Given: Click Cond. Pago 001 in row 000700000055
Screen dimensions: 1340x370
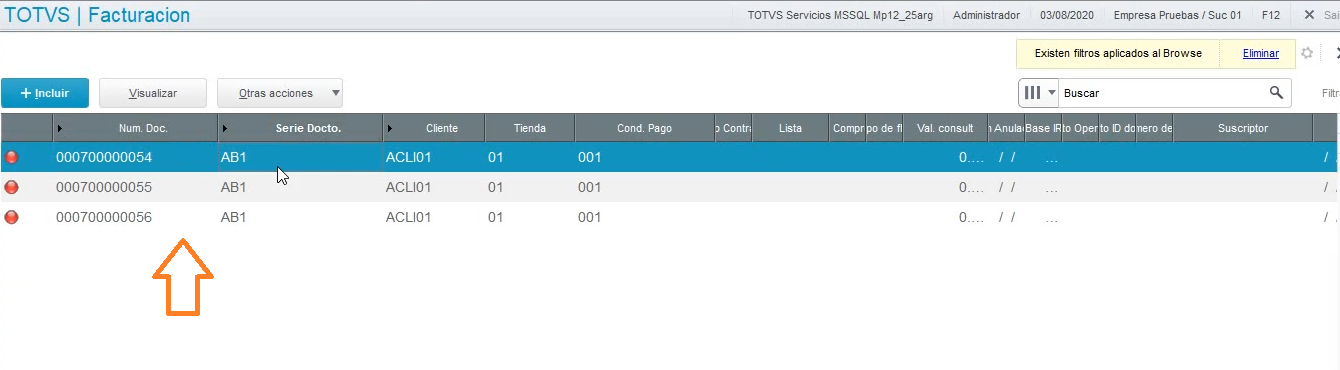Looking at the screenshot, I should pyautogui.click(x=589, y=187).
